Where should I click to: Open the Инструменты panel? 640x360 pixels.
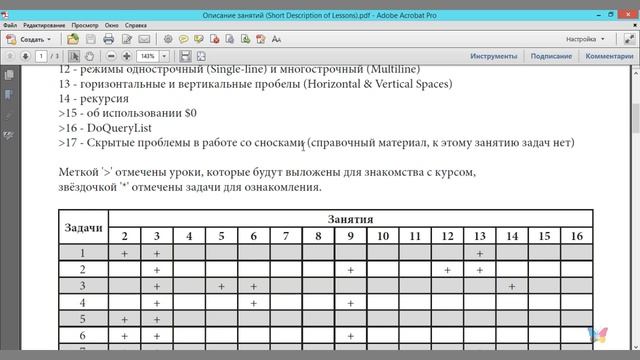point(493,56)
